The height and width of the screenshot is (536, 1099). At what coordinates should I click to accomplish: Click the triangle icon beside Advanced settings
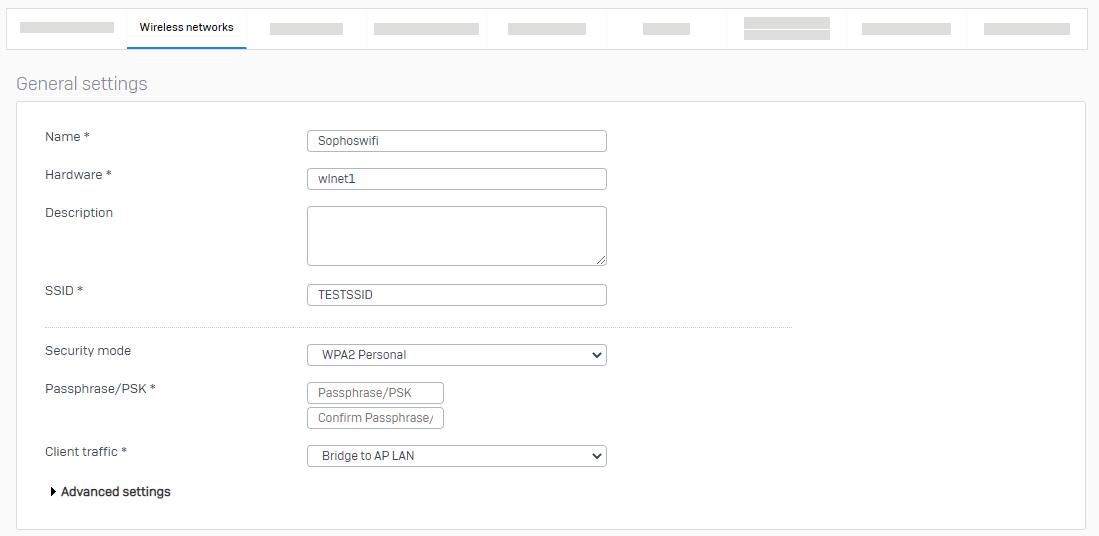pyautogui.click(x=53, y=492)
